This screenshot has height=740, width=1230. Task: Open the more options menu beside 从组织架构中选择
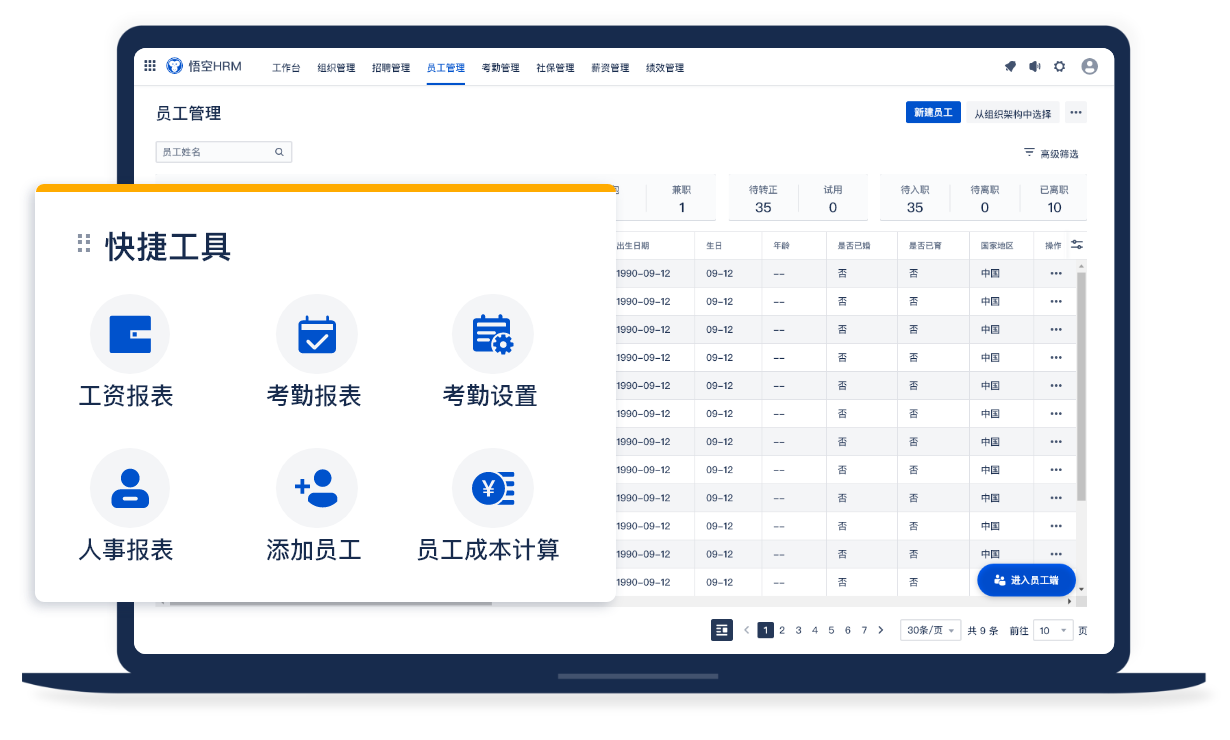point(1075,113)
